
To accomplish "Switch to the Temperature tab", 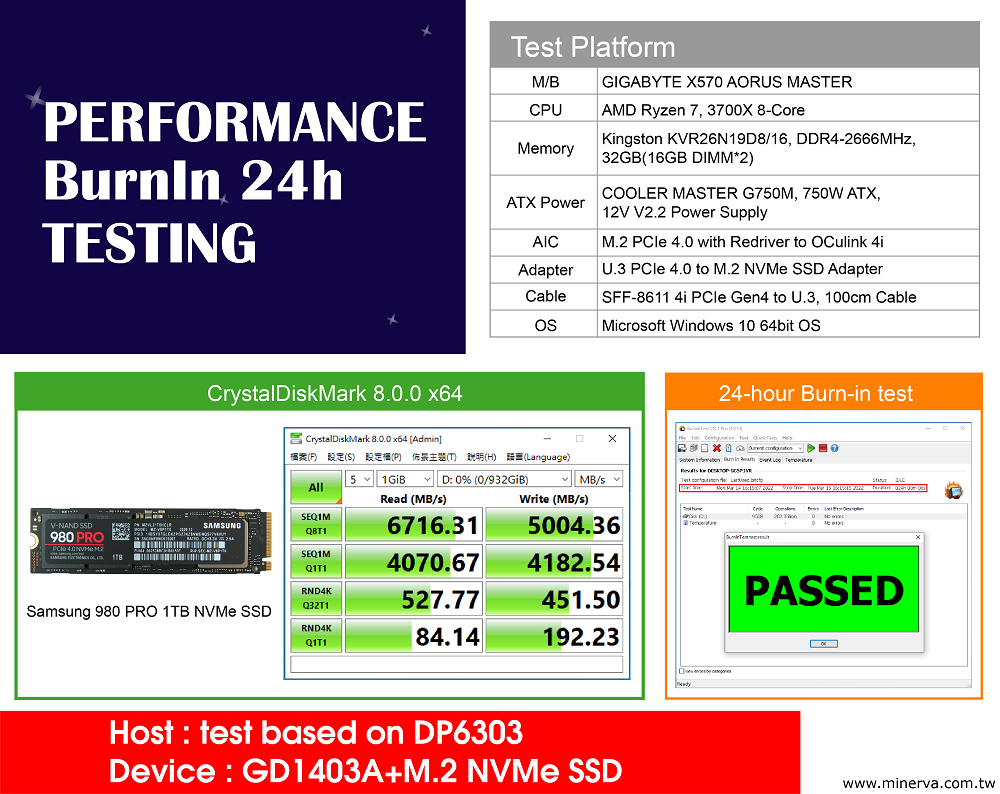I will [798, 460].
